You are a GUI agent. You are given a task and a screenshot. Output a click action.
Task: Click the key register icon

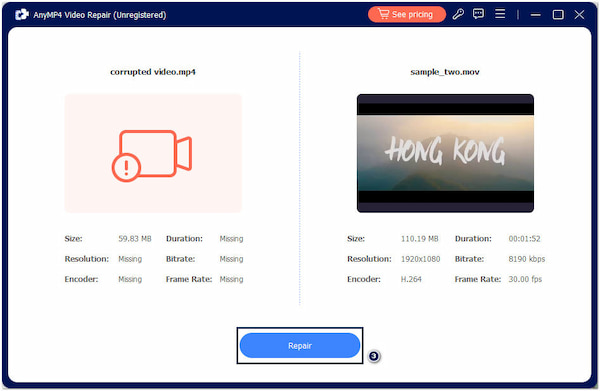458,15
